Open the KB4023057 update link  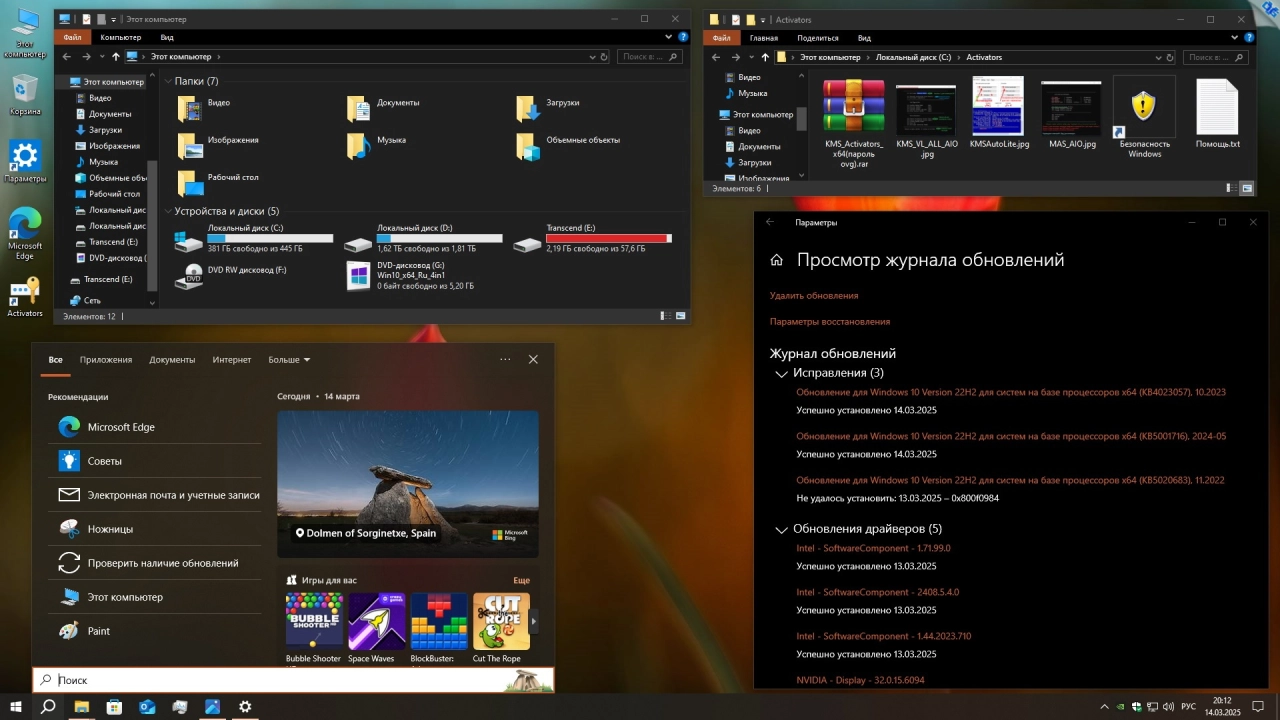click(x=1011, y=392)
